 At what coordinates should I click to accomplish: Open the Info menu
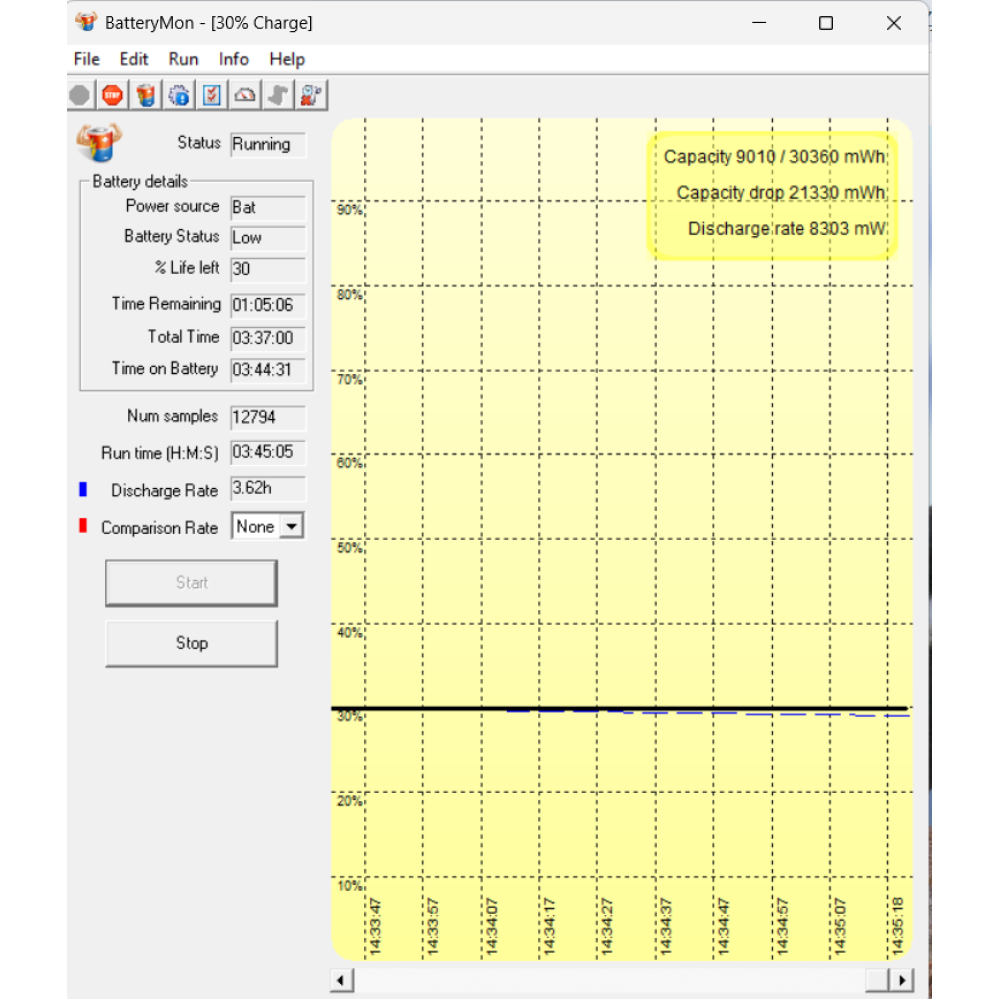tap(234, 59)
